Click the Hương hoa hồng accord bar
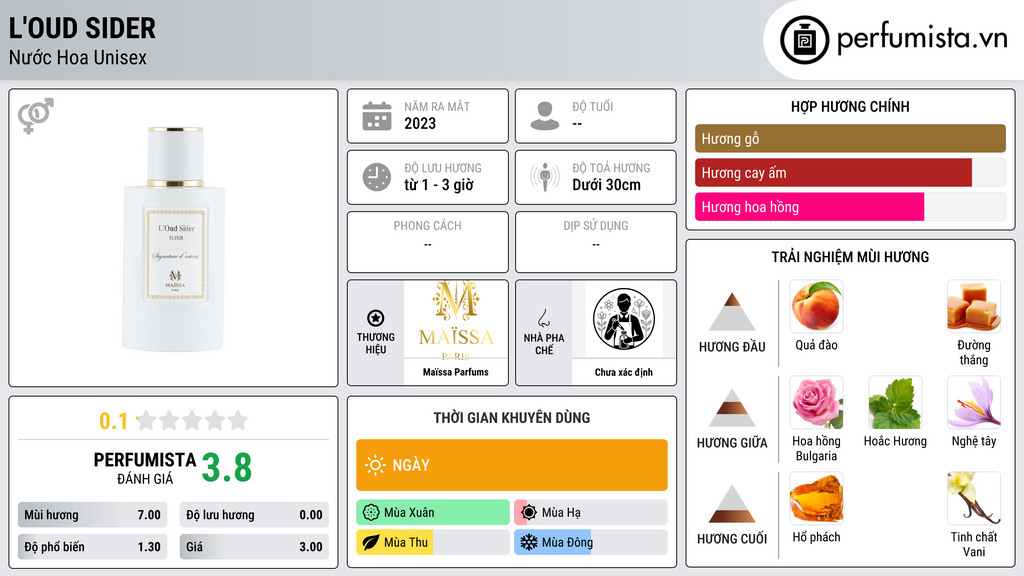Screen dimensions: 1024x576 pyautogui.click(x=850, y=206)
